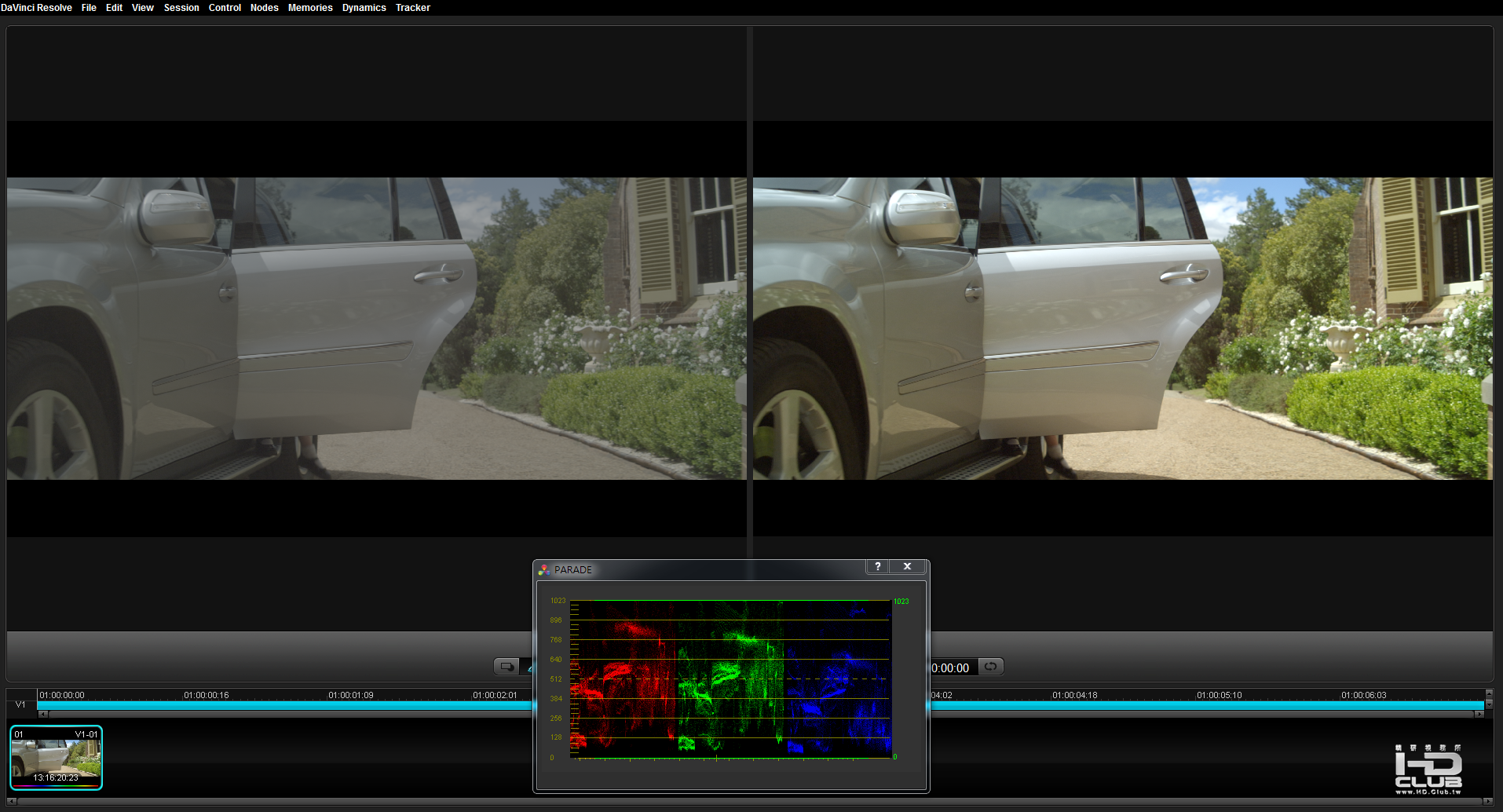Open the Session menu
1503x812 pixels.
pos(181,8)
